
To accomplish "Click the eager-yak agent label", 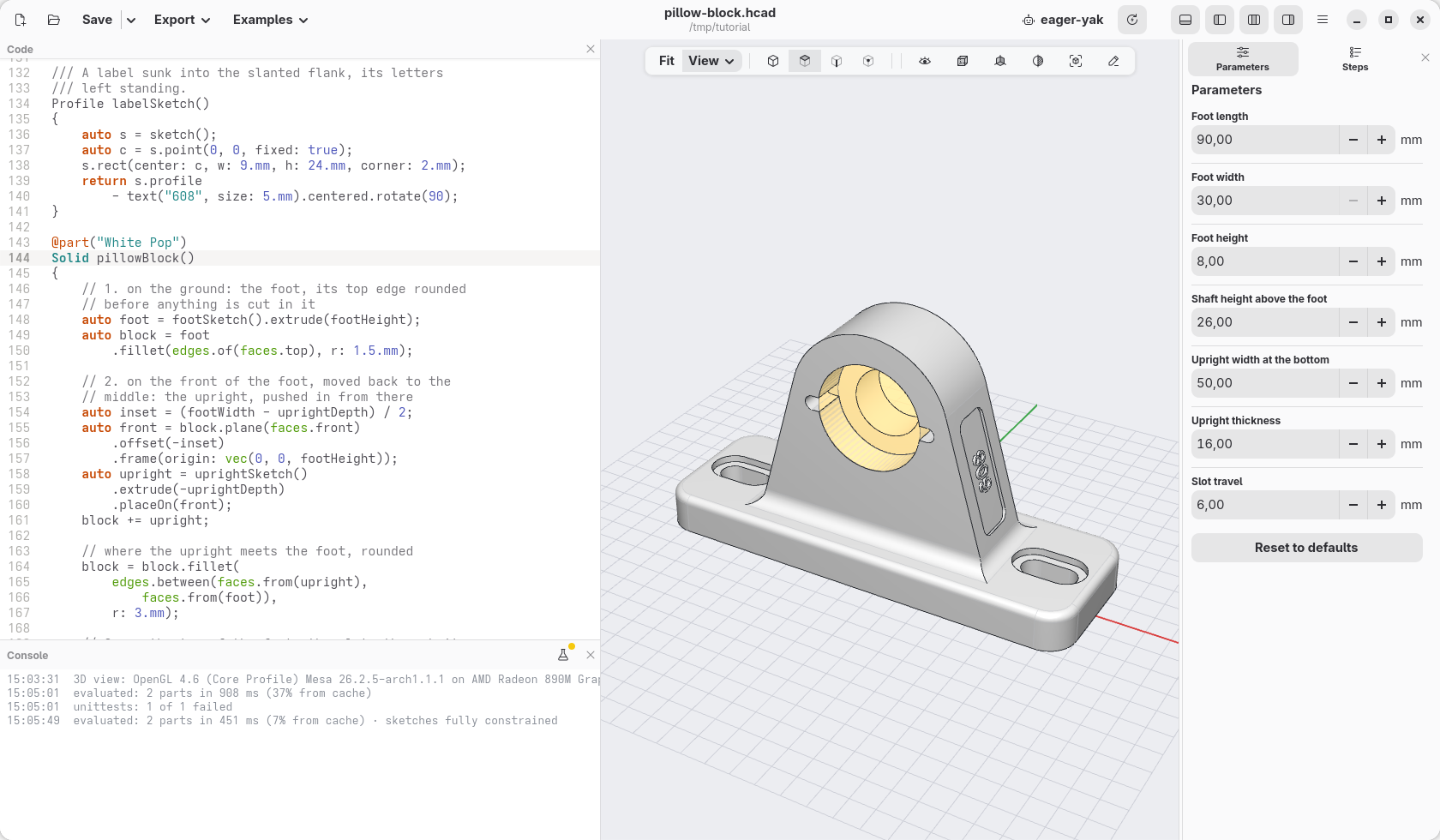I will click(1064, 20).
